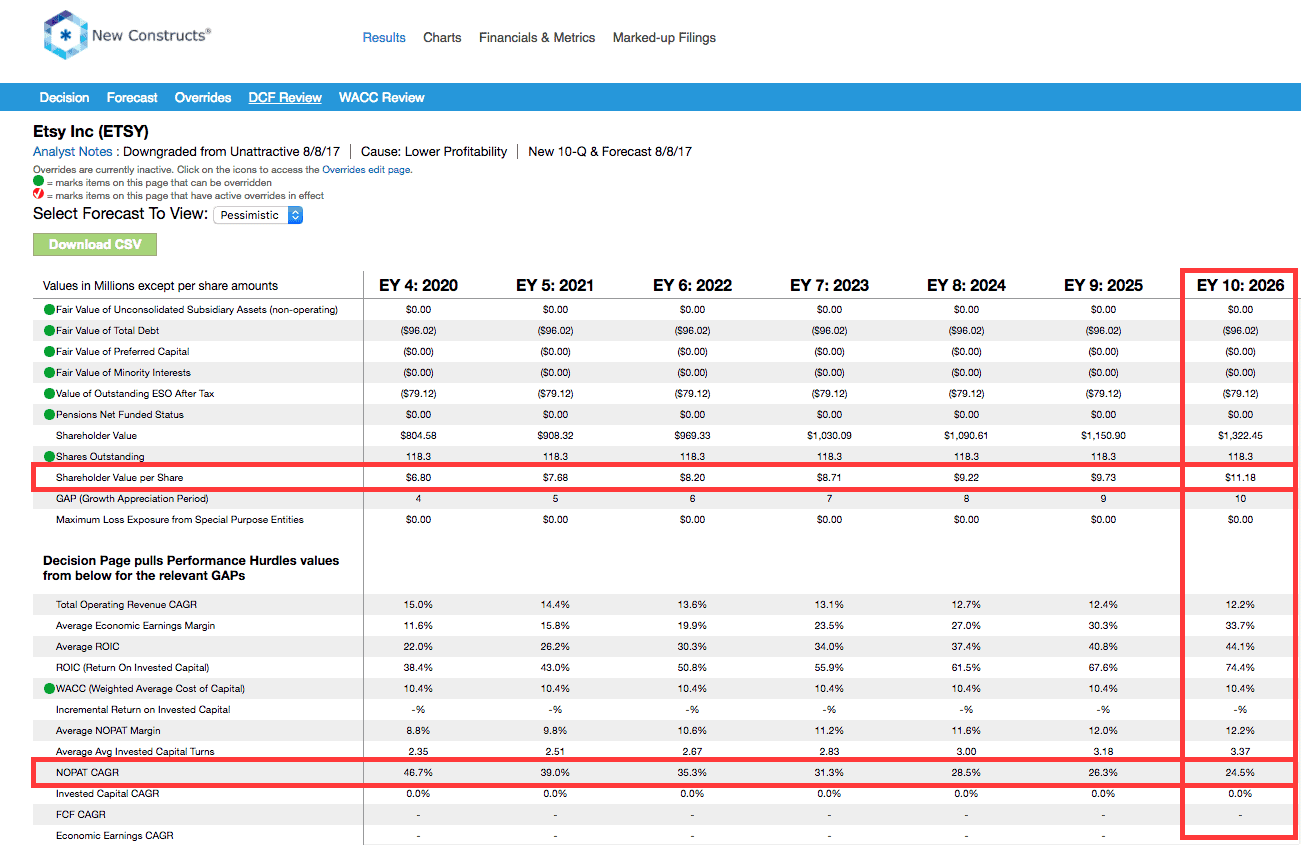Image resolution: width=1301 pixels, height=845 pixels.
Task: Go to the Forecast page
Action: click(132, 97)
